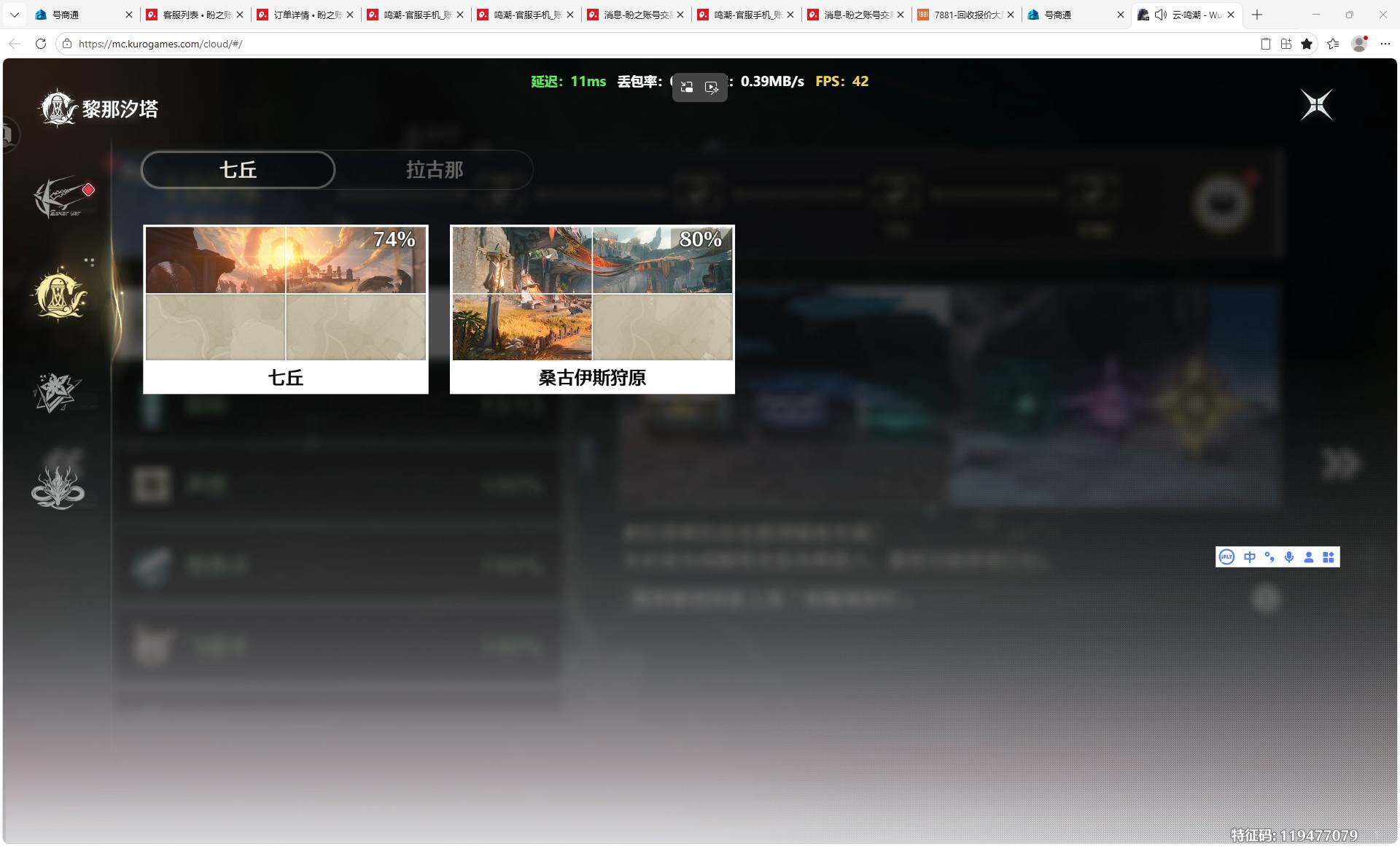Screen dimensions: 1400x846
Task: Click the screen-record icon on the floating overlay
Action: 712,88
